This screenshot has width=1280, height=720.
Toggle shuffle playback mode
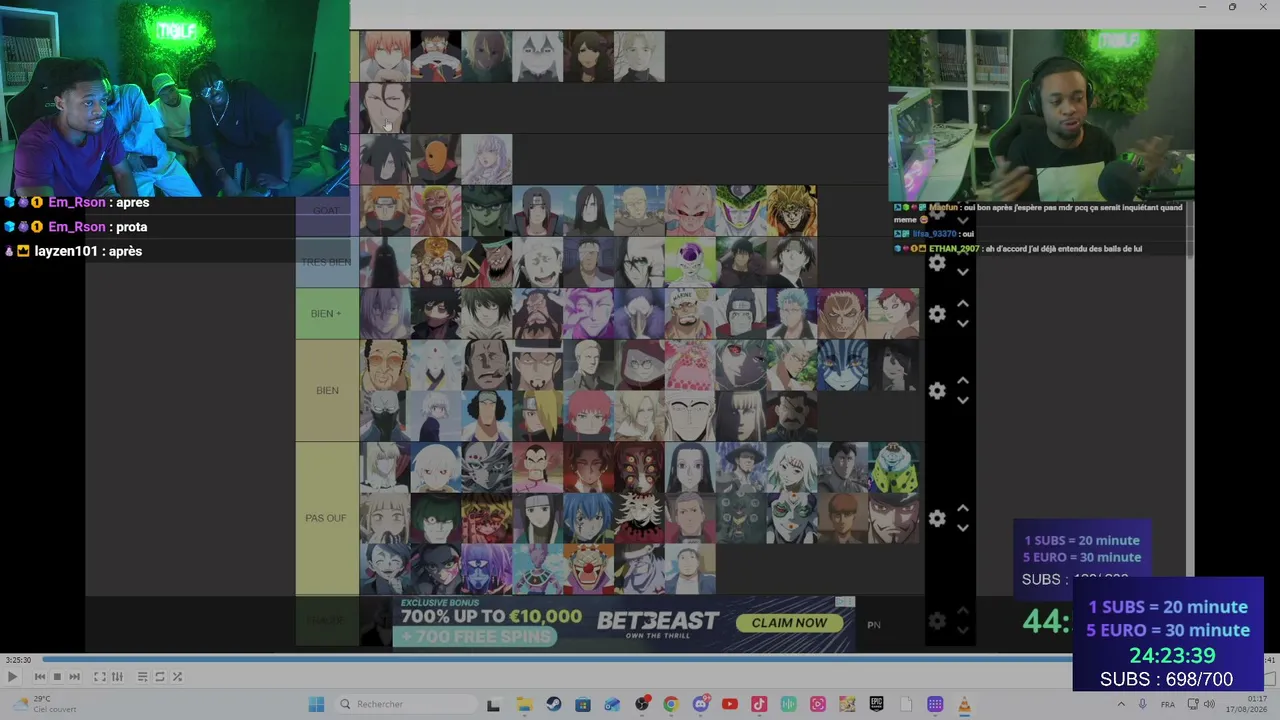(177, 677)
